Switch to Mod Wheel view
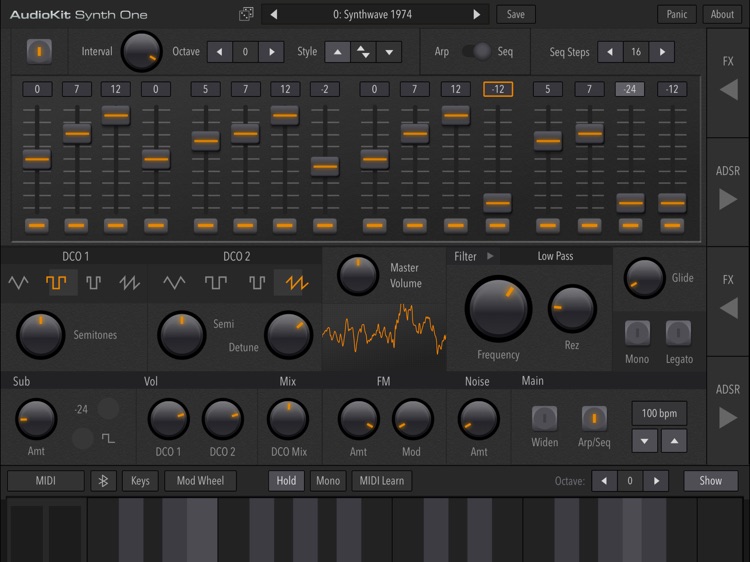 point(200,481)
